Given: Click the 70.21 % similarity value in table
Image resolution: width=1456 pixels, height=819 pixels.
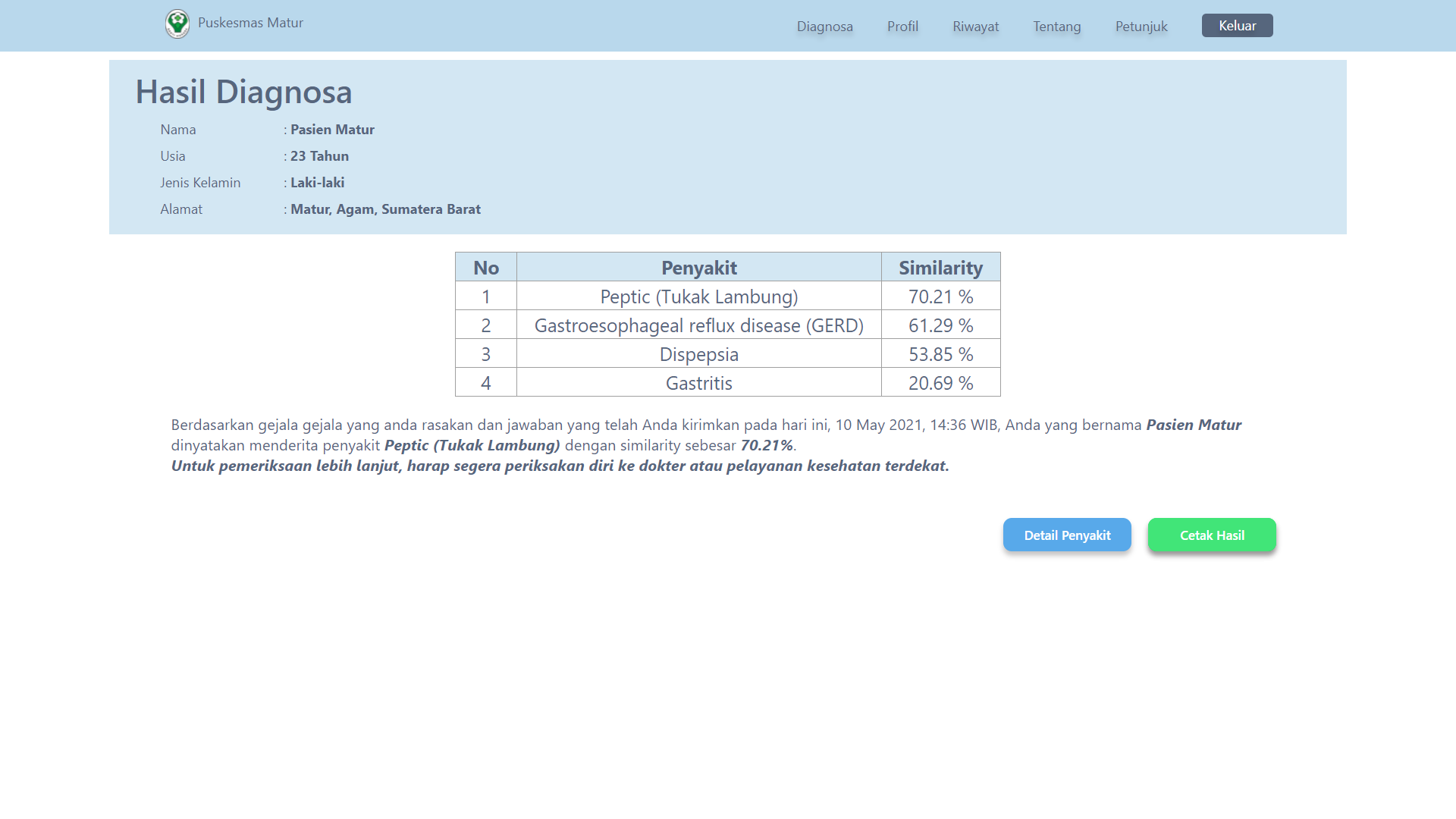Looking at the screenshot, I should click(x=940, y=297).
